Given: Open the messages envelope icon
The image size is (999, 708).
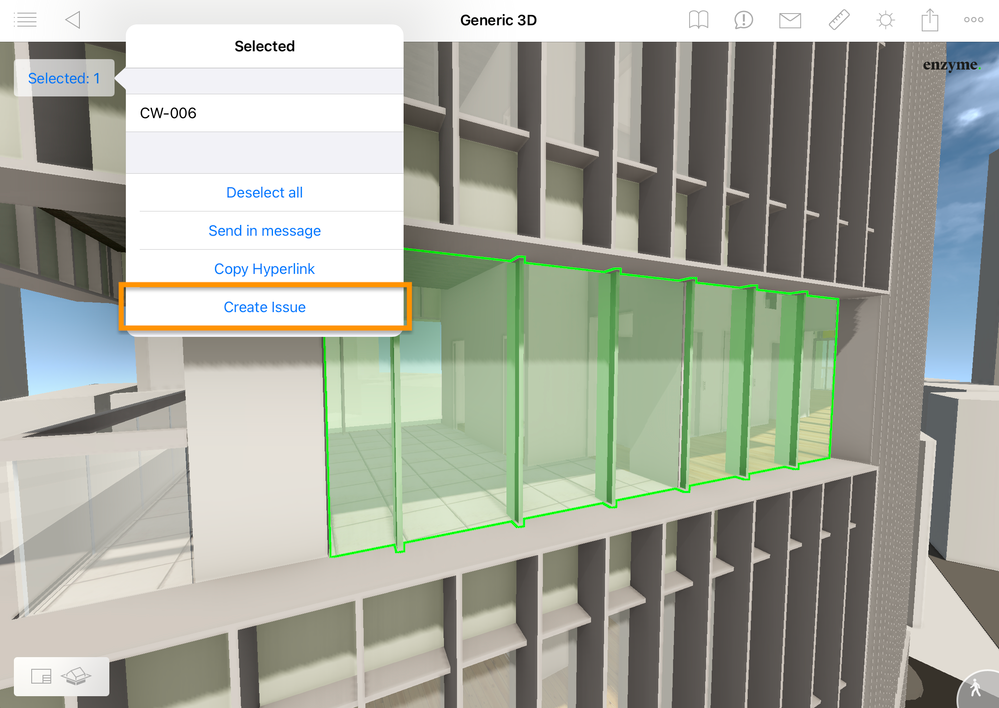Looking at the screenshot, I should point(790,20).
